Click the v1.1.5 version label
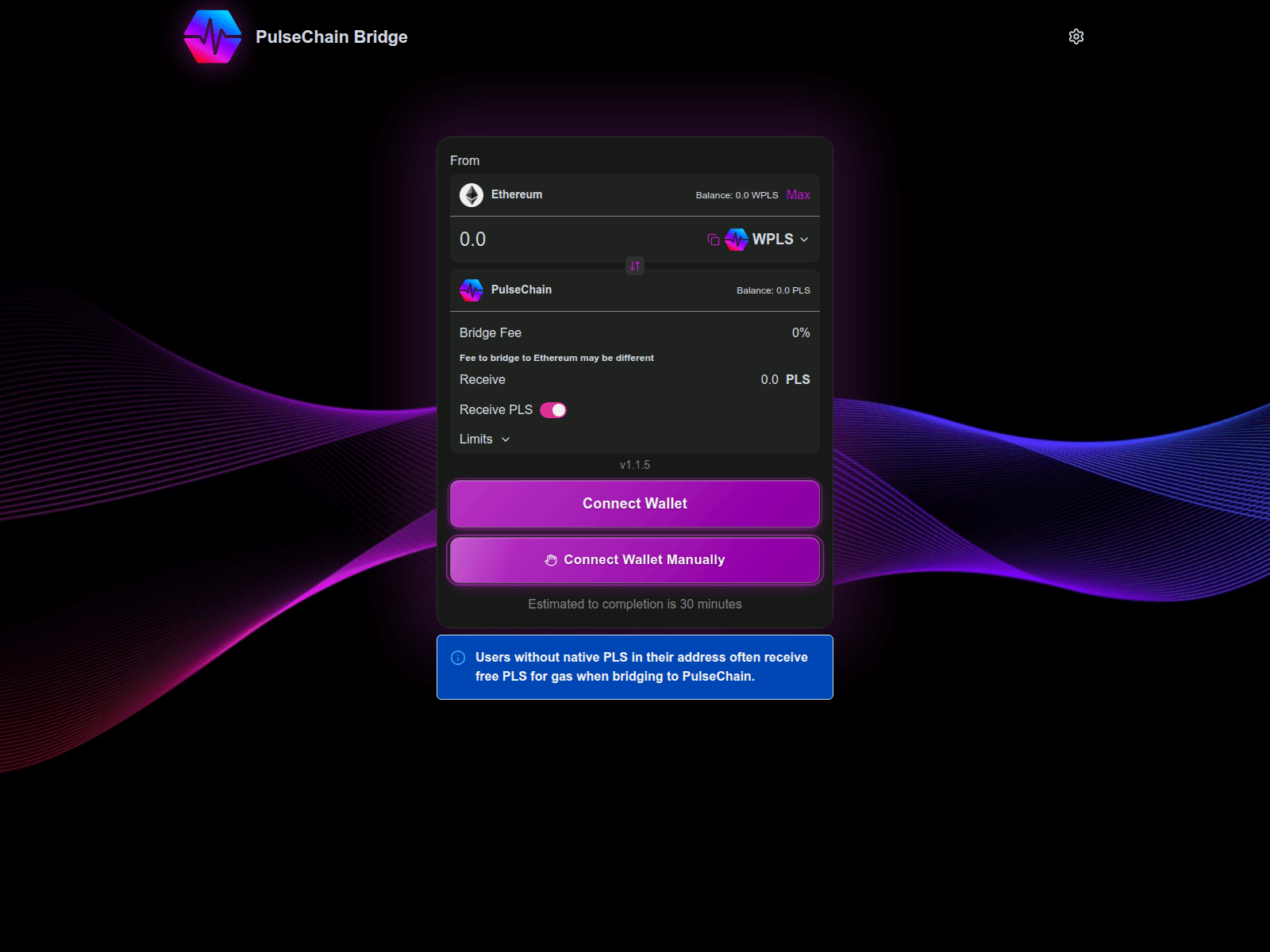1270x952 pixels. pyautogui.click(x=635, y=465)
